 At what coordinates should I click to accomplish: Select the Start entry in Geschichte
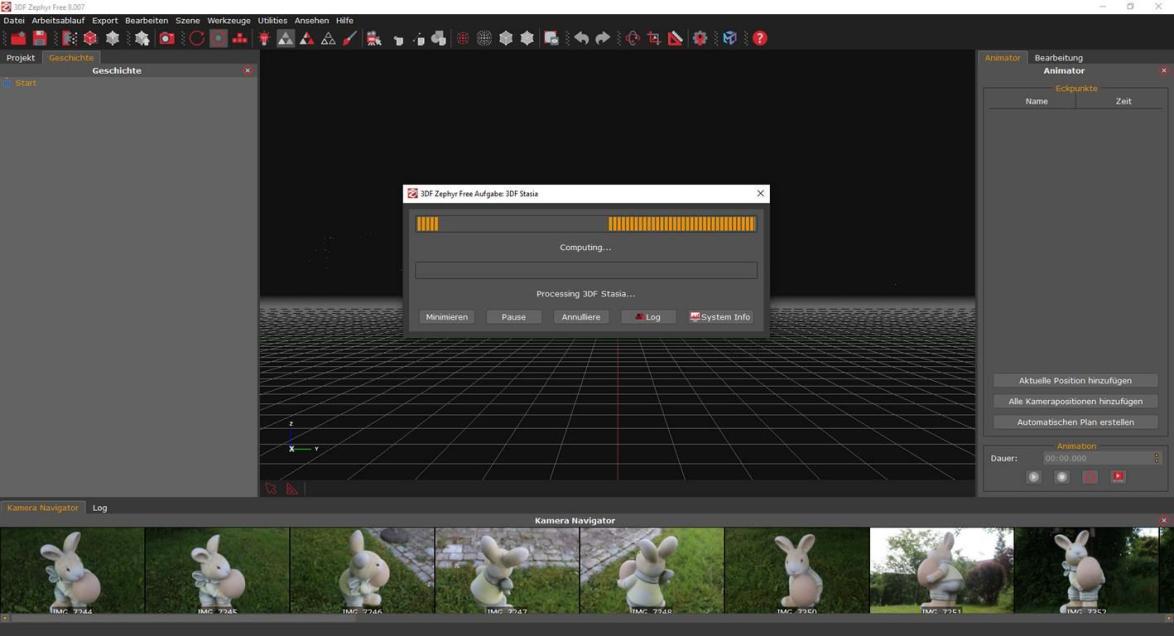tap(25, 83)
